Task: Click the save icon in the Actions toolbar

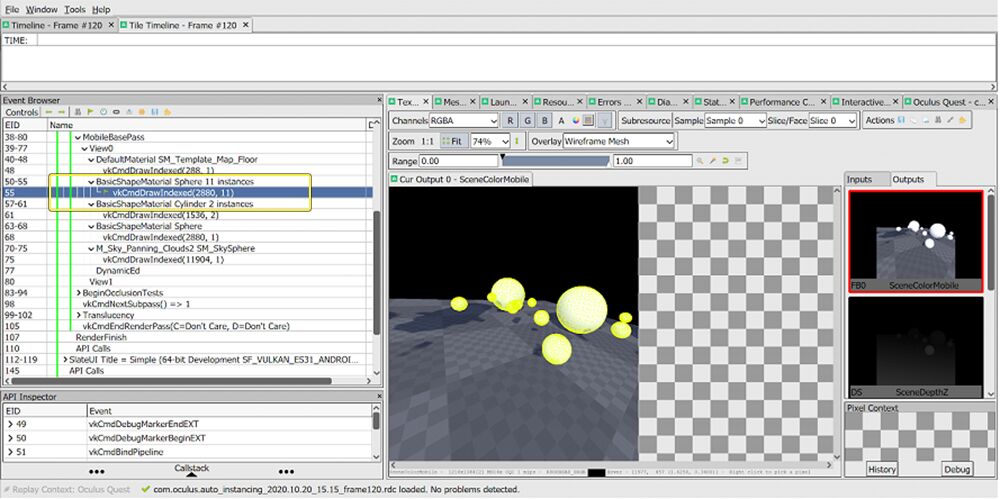Action: coord(902,120)
